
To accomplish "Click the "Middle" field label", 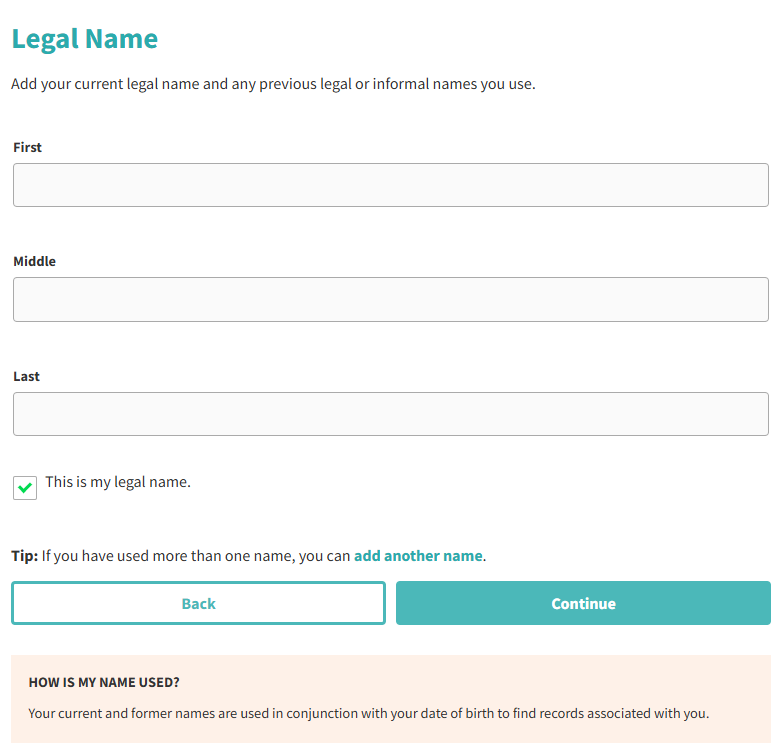I will point(35,261).
